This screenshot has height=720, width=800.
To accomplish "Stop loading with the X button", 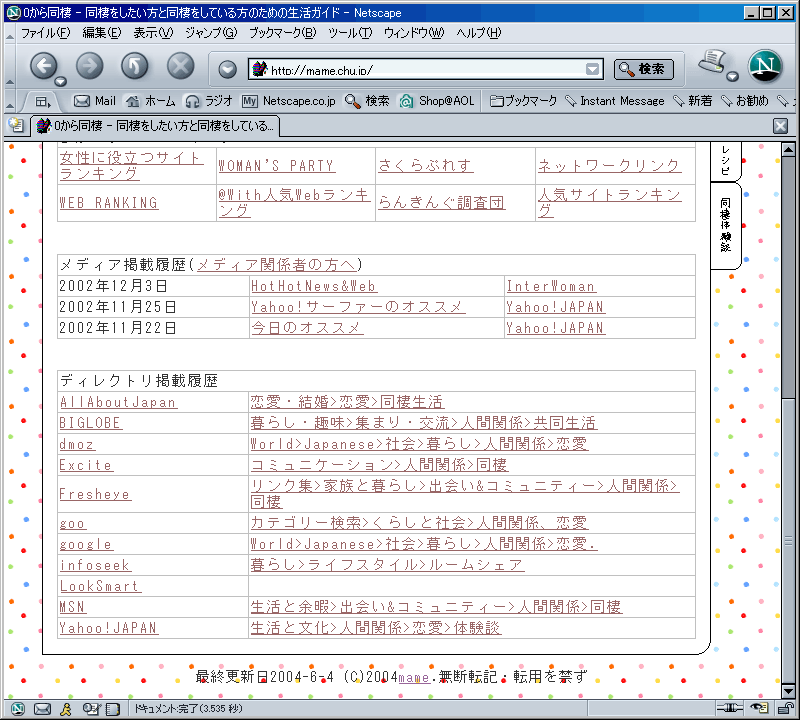I will (x=181, y=66).
